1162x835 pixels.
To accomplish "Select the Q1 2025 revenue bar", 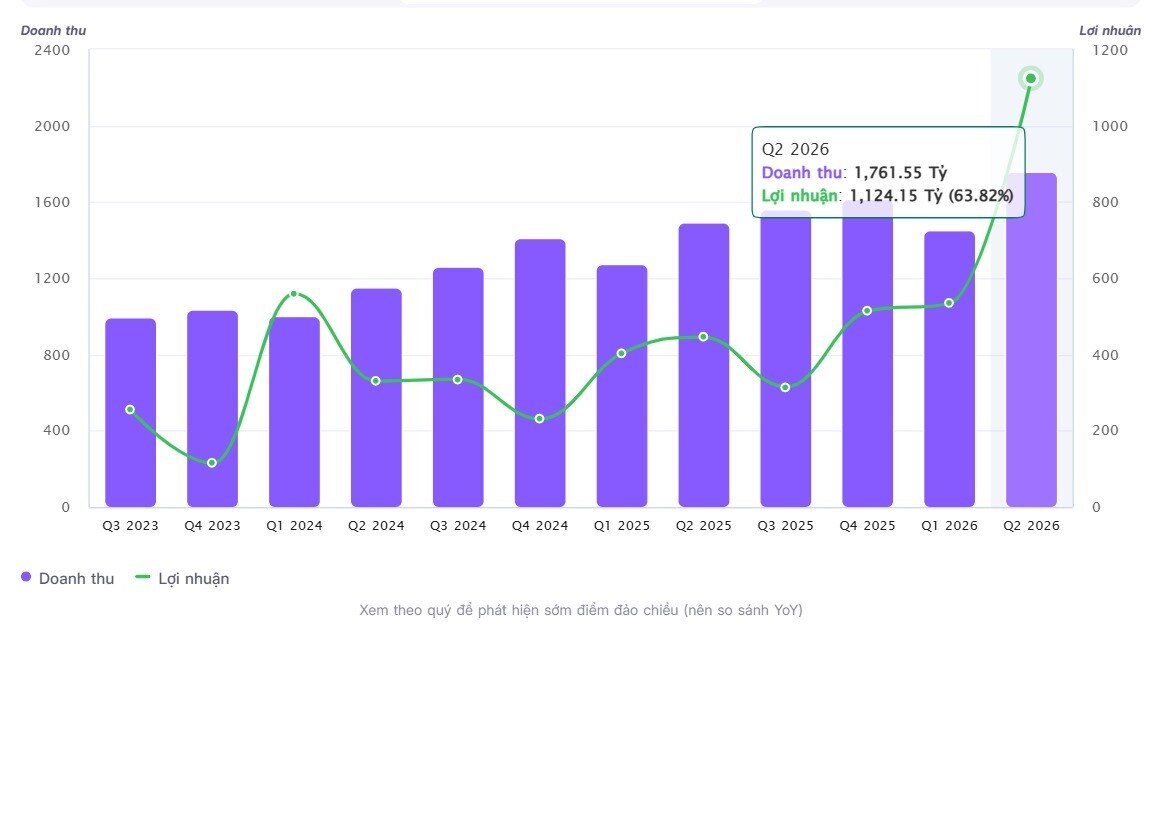I will click(622, 386).
